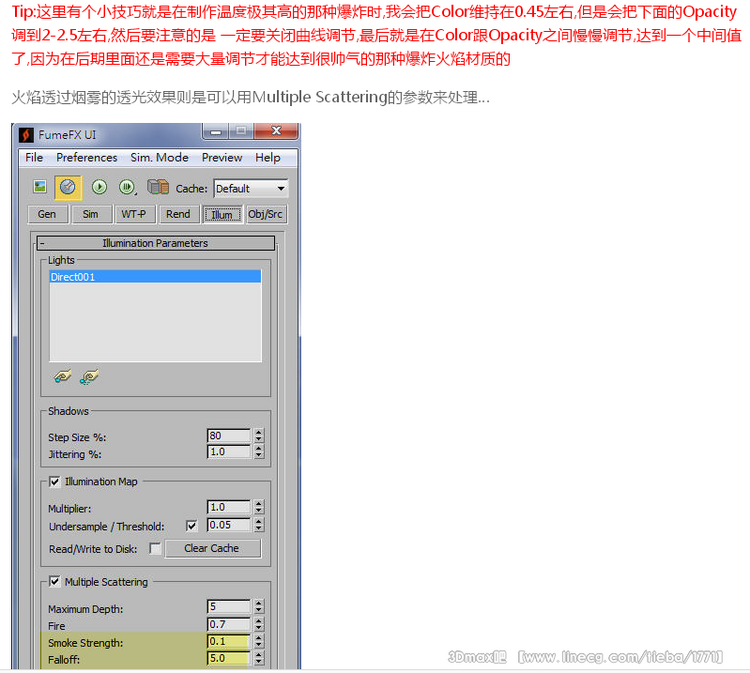Open the Sim. Mode menu
This screenshot has width=750, height=673.
pyautogui.click(x=159, y=157)
